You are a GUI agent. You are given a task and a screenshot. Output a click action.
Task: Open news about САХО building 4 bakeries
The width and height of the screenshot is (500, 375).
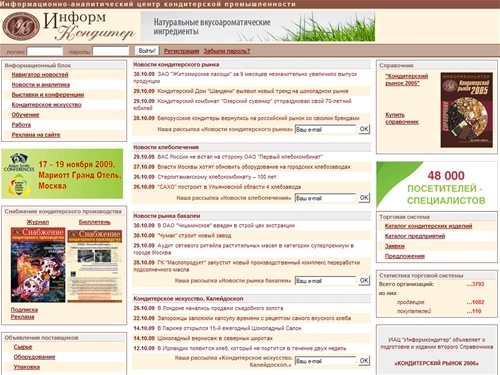click(229, 187)
